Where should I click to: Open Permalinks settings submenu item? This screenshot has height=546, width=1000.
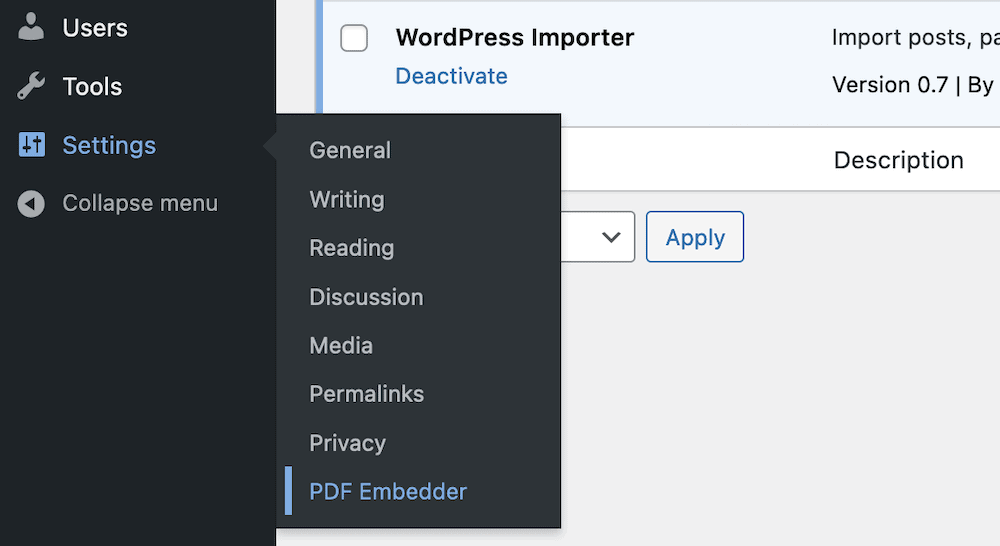point(366,394)
